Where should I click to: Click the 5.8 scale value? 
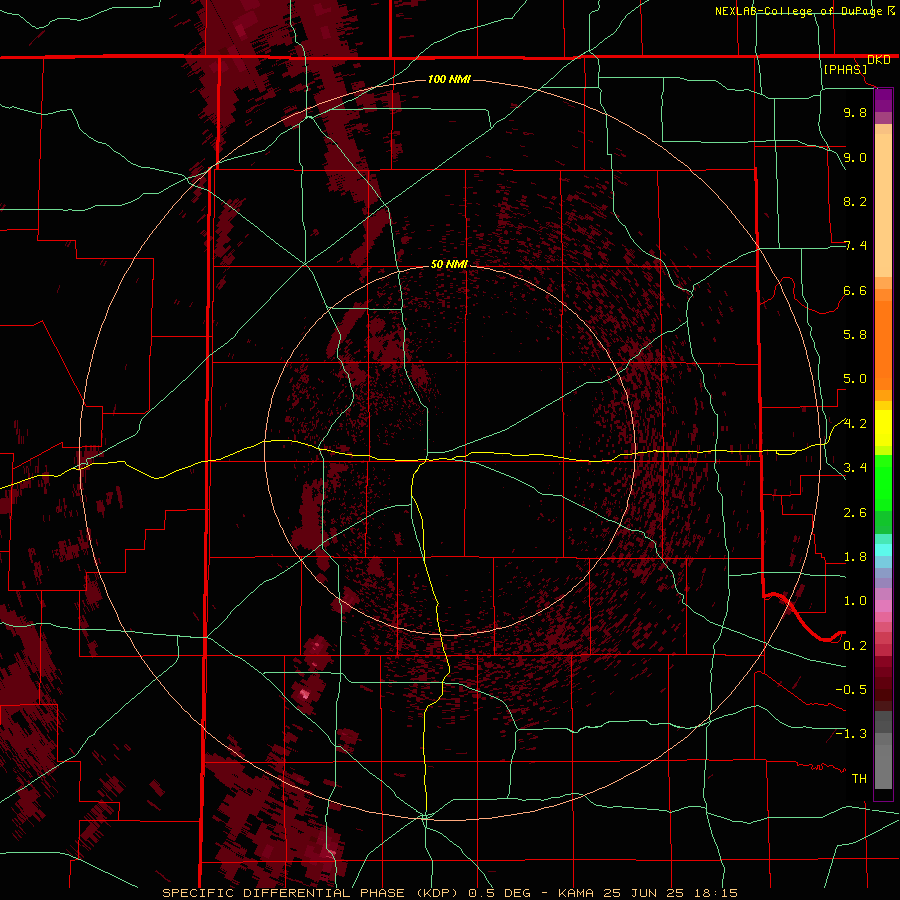(855, 334)
